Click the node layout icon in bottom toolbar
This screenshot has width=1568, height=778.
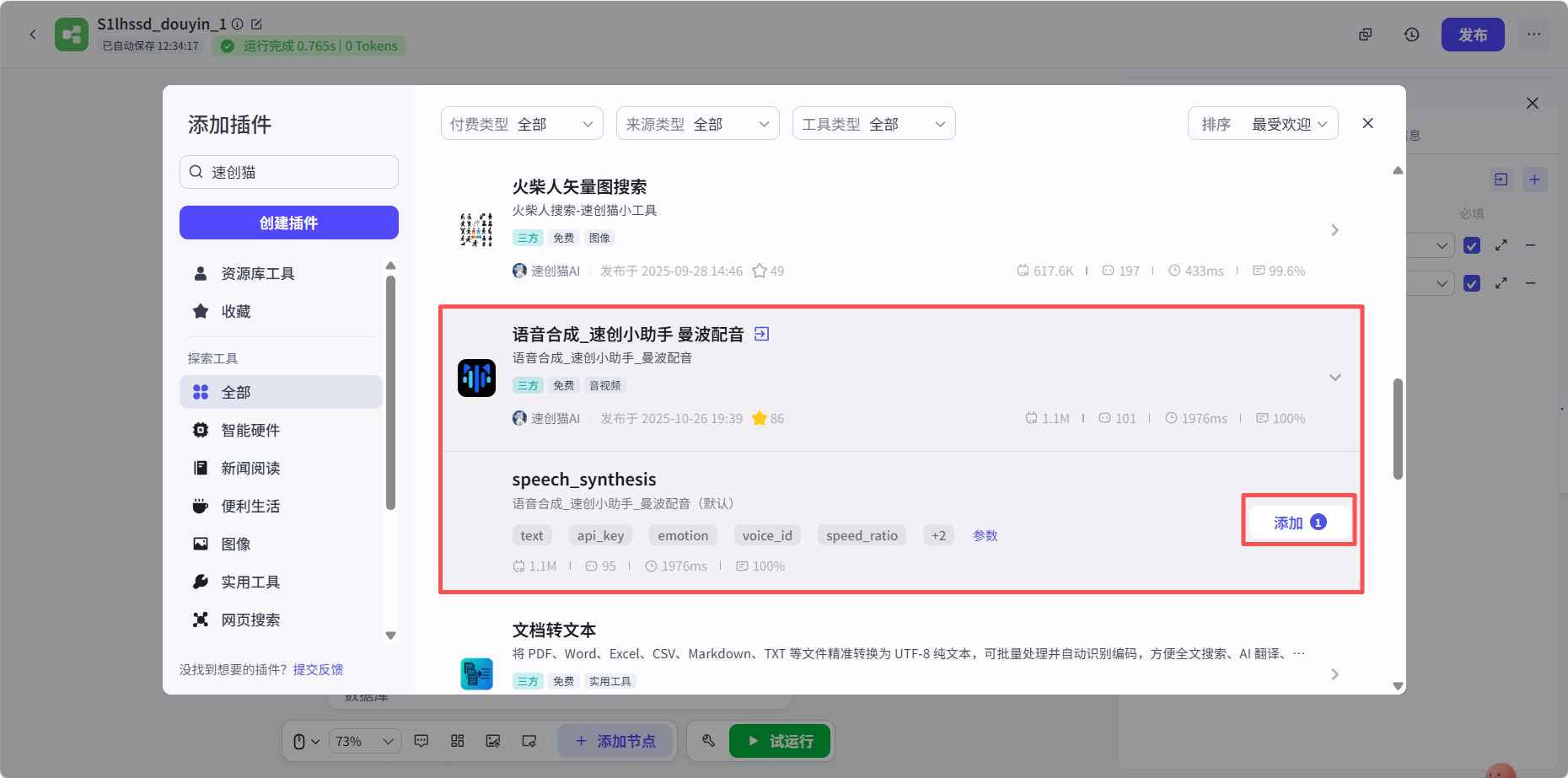click(458, 740)
